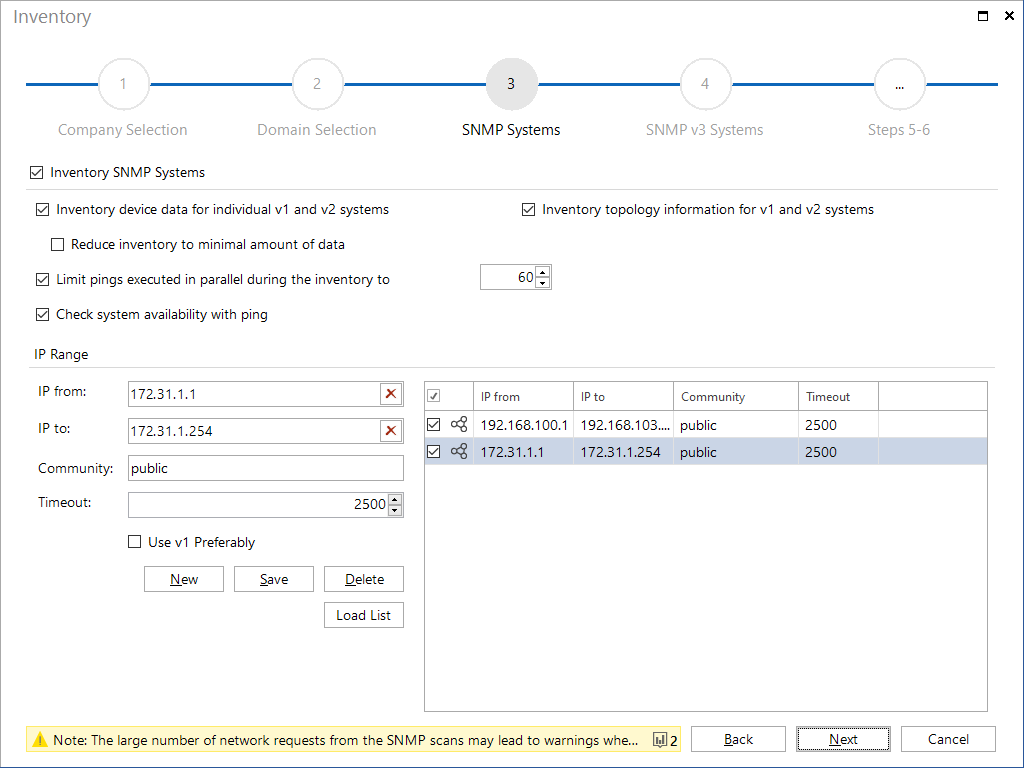Click the network icon in the 192.168.100.1 row

pos(459,424)
